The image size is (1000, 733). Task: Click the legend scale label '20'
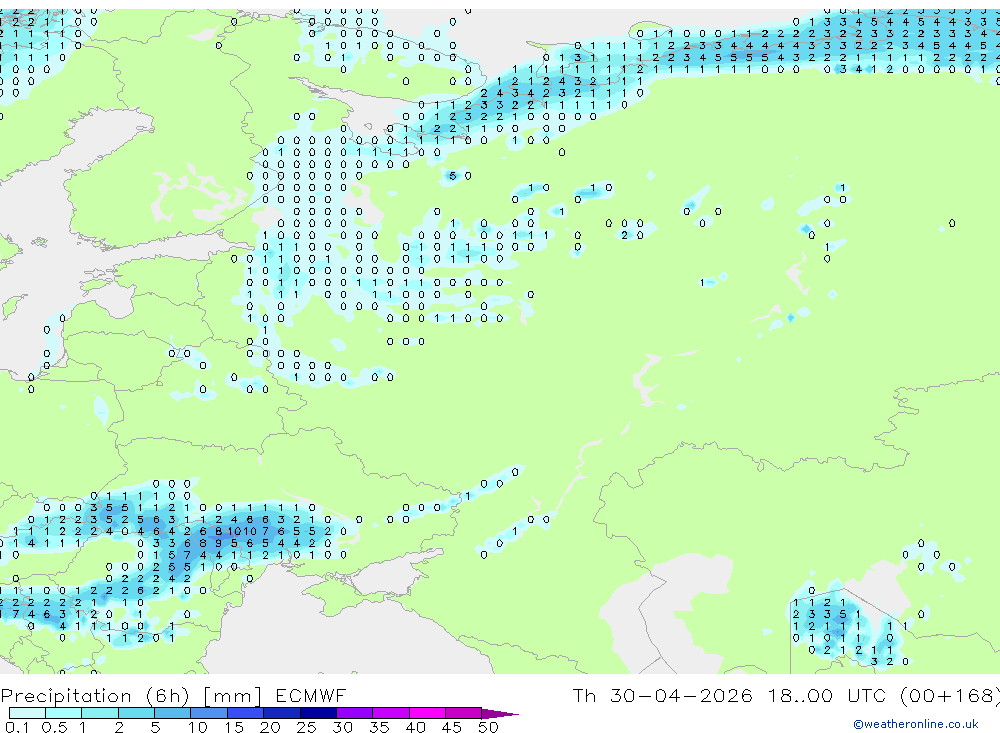point(270,727)
